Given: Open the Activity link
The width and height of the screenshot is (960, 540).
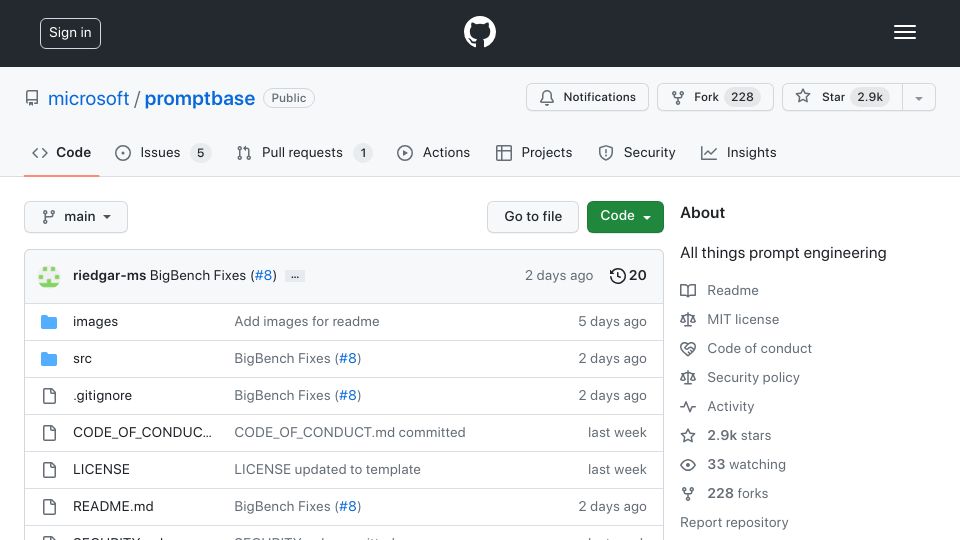Looking at the screenshot, I should pyautogui.click(x=730, y=407).
